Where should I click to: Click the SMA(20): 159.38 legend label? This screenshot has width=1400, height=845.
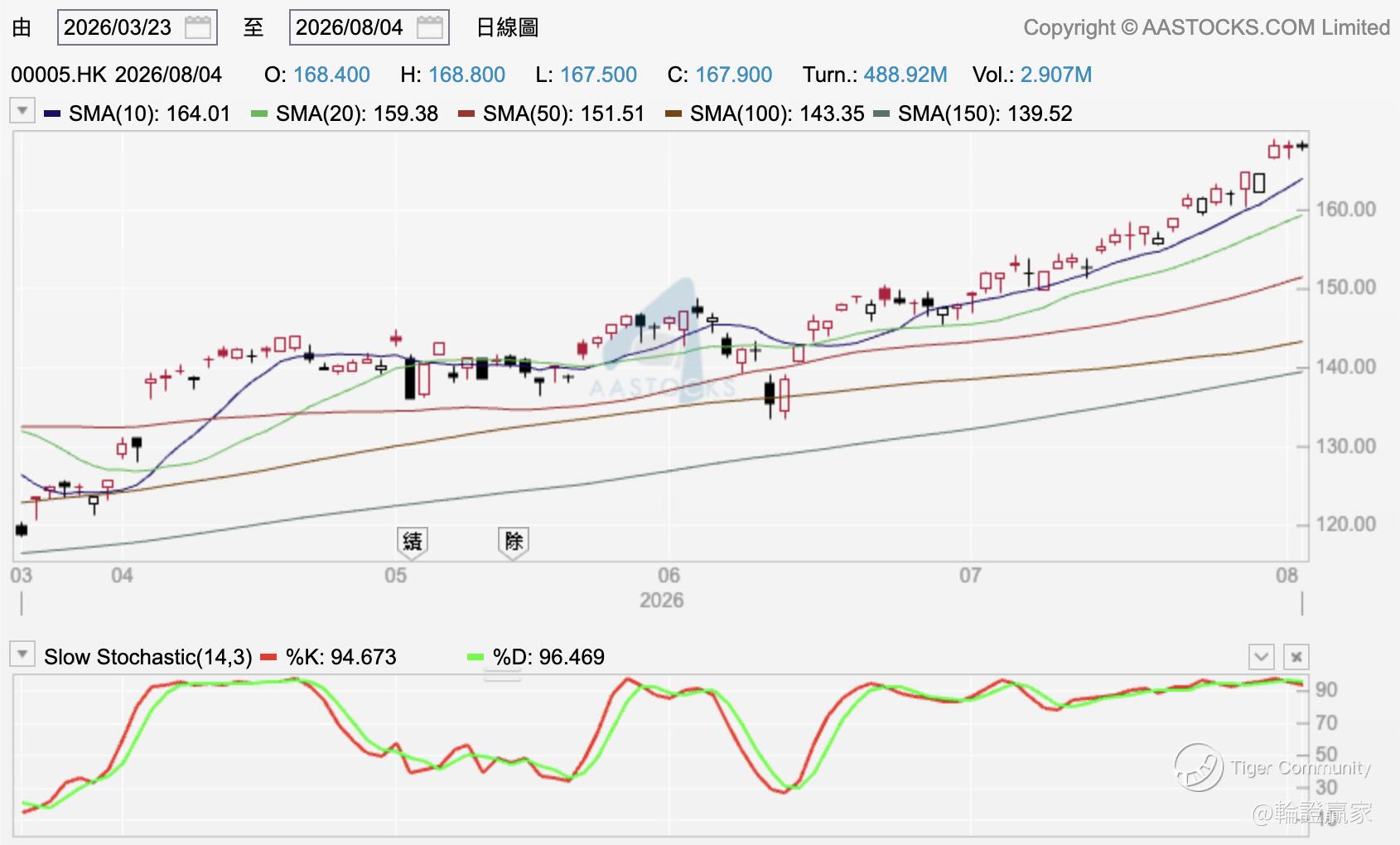point(357,113)
